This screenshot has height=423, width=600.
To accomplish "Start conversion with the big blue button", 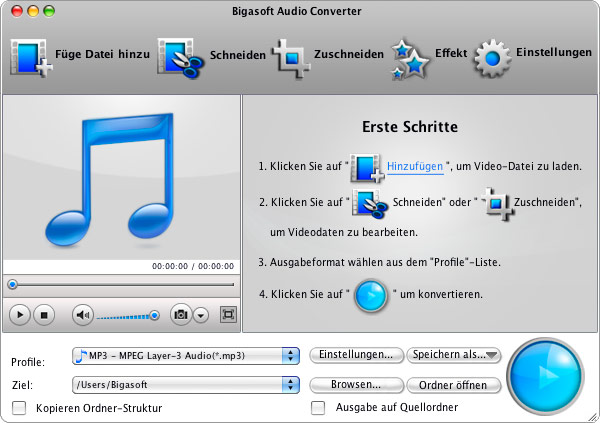I will pos(545,375).
